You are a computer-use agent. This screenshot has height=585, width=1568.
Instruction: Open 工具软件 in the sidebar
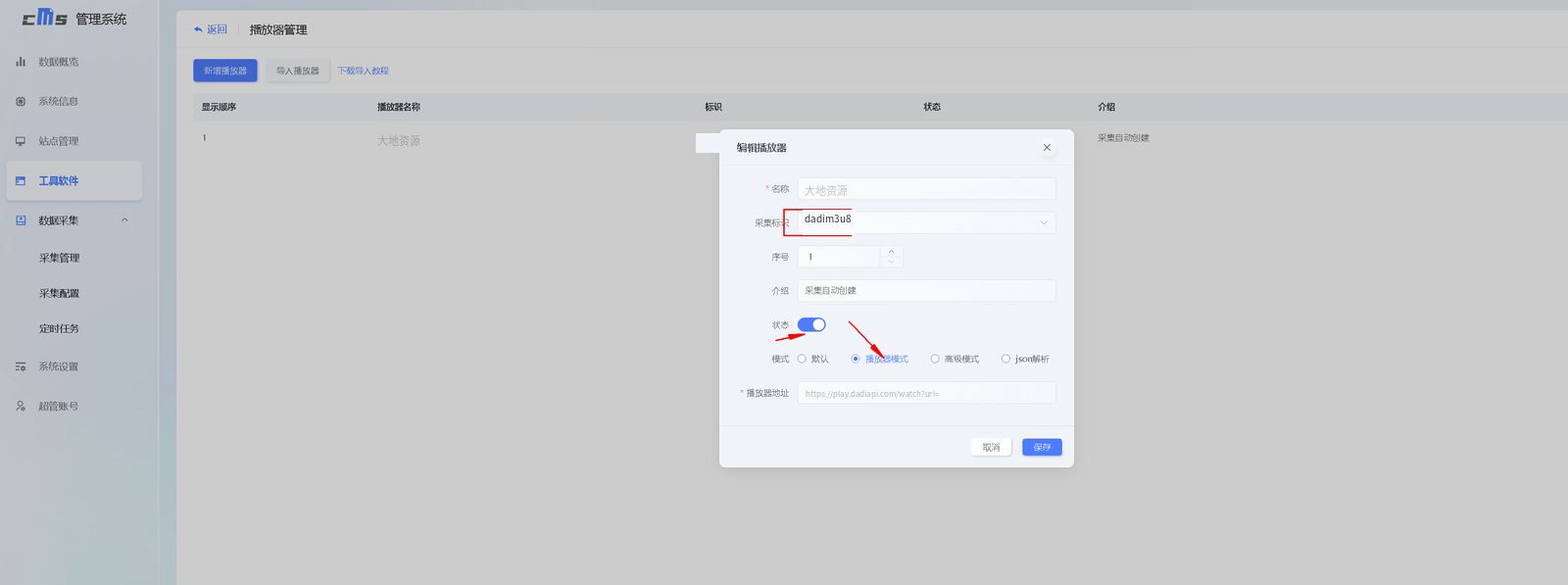(x=74, y=181)
